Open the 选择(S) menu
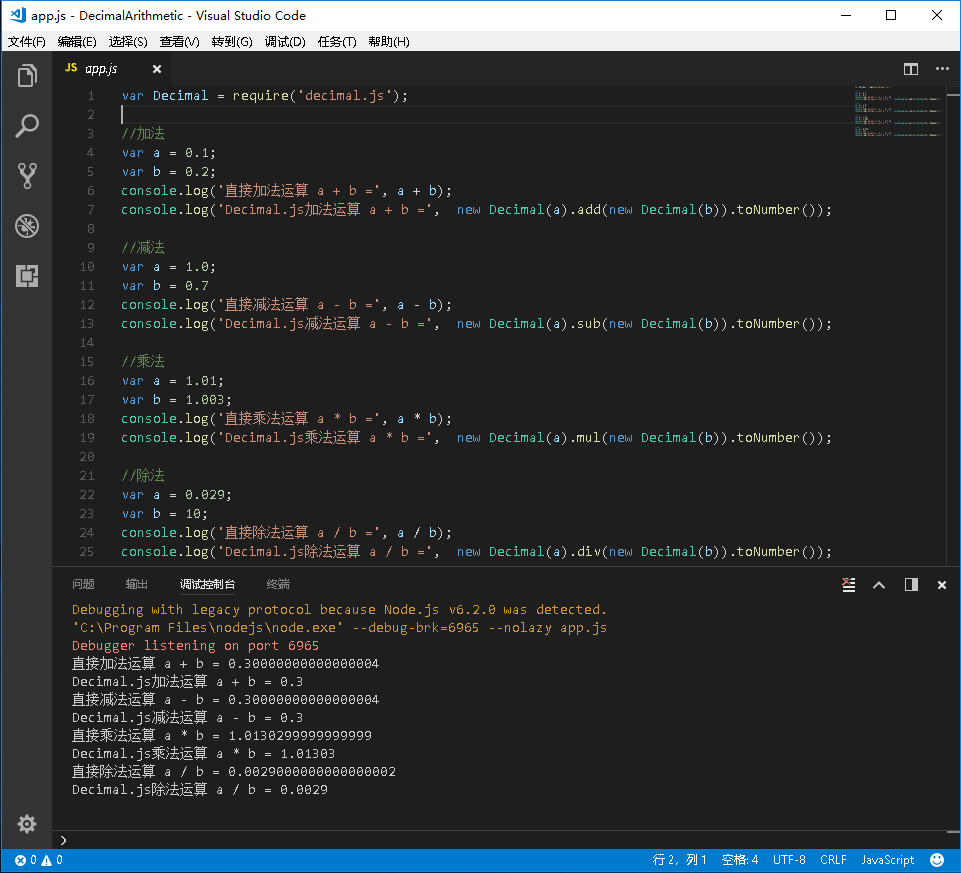The height and width of the screenshot is (873, 961). point(128,42)
